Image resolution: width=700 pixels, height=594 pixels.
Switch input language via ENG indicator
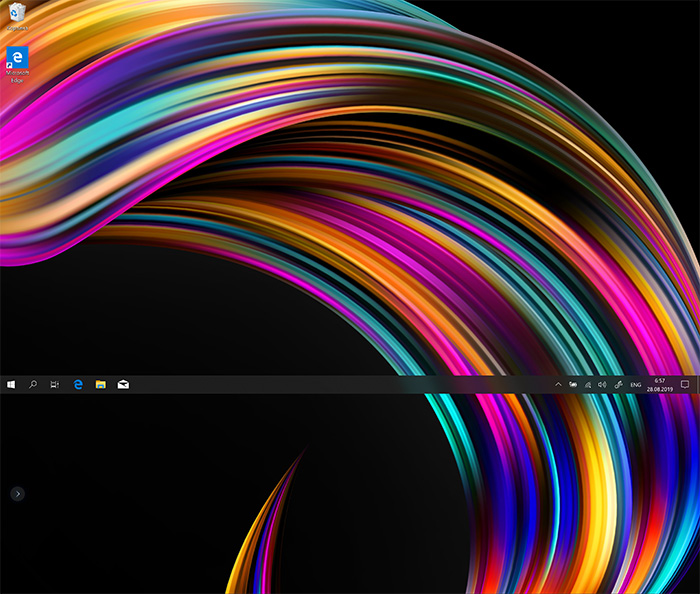pos(636,384)
